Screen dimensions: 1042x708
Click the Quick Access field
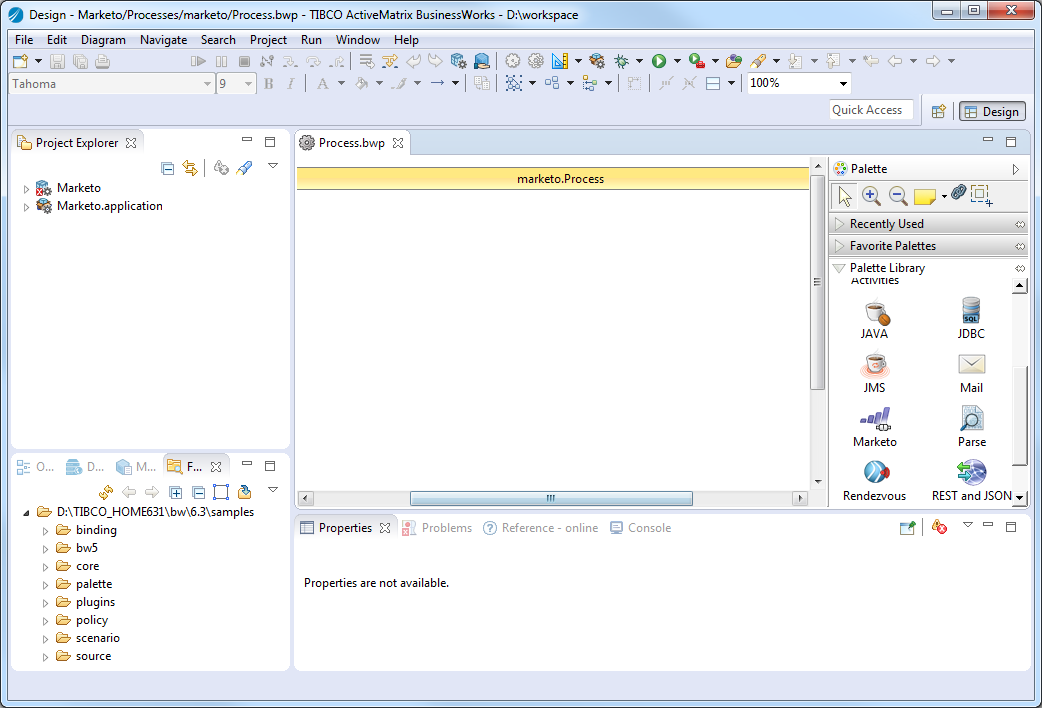click(870, 110)
